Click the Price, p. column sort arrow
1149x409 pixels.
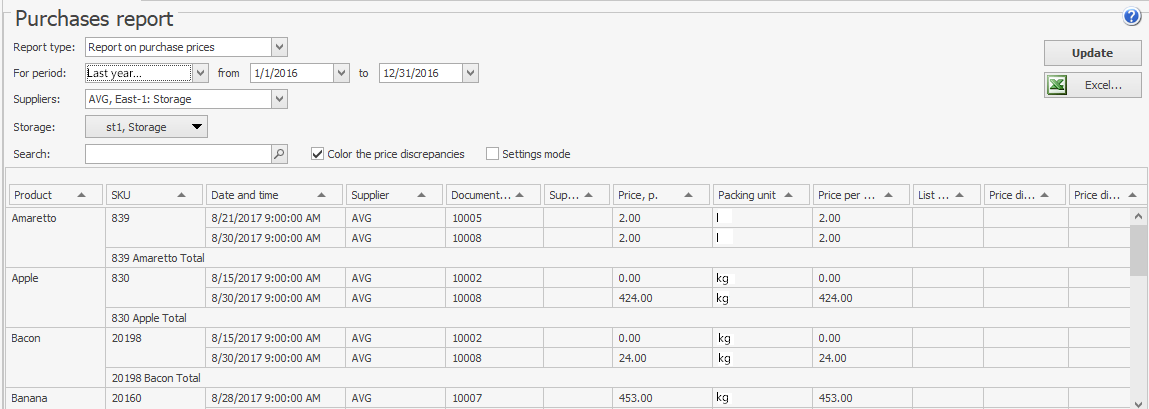tap(692, 195)
